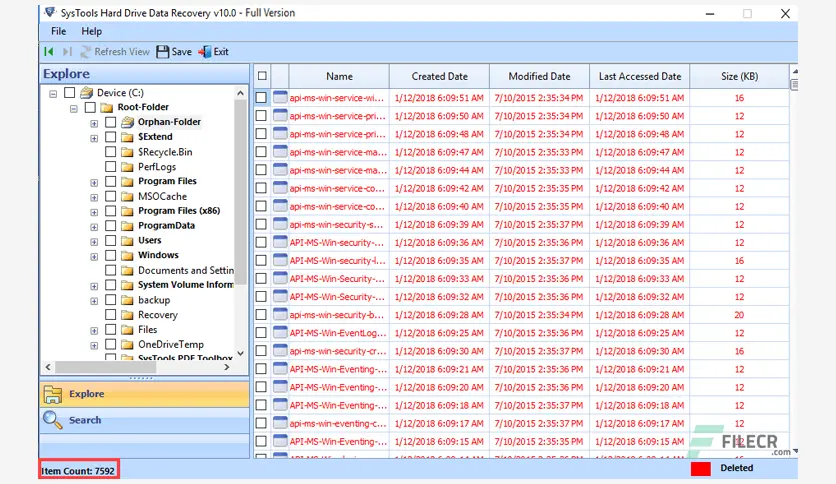This screenshot has width=836, height=484.
Task: Click the Orphan-Folder icon in tree
Action: click(127, 122)
